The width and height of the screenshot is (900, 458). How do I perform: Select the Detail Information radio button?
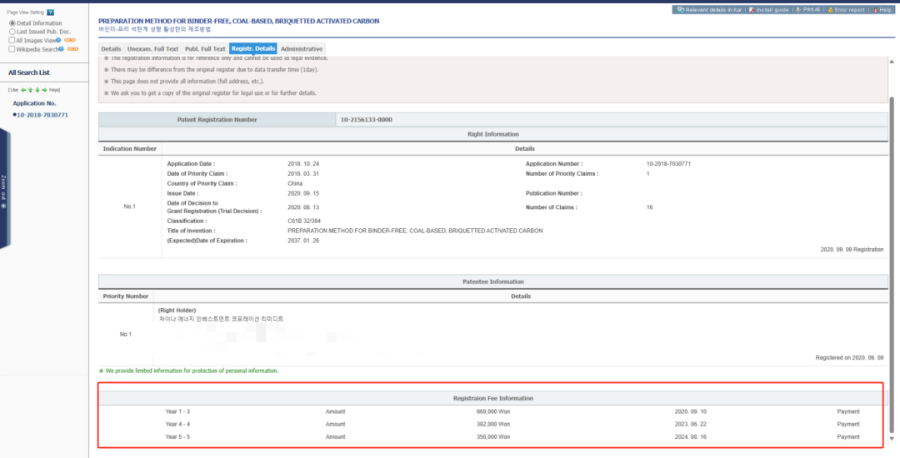pyautogui.click(x=12, y=23)
